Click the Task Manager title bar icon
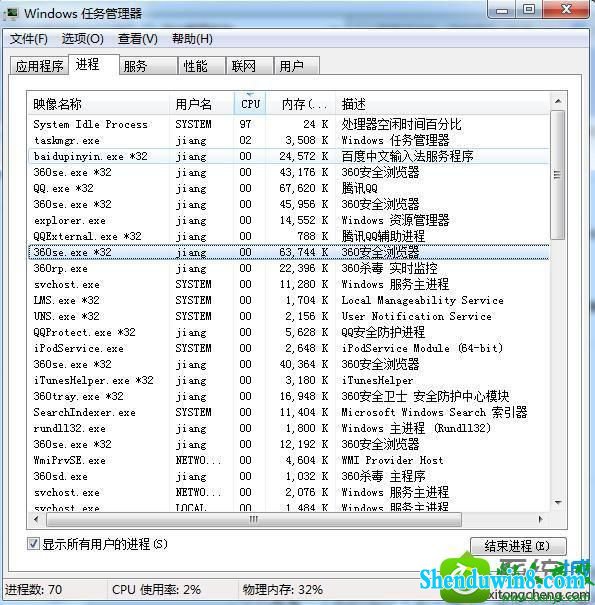Screen dimensions: 595x605 coord(11,14)
